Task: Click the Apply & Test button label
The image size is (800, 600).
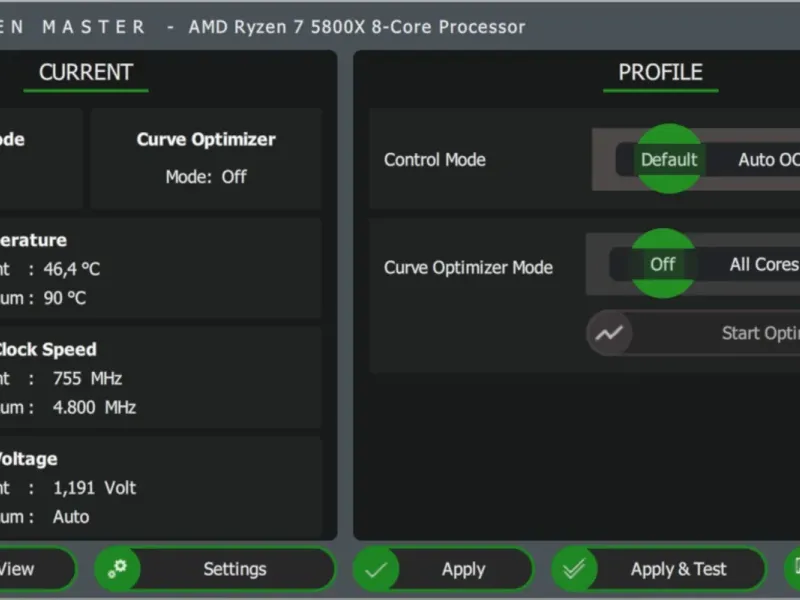Action: tap(679, 569)
